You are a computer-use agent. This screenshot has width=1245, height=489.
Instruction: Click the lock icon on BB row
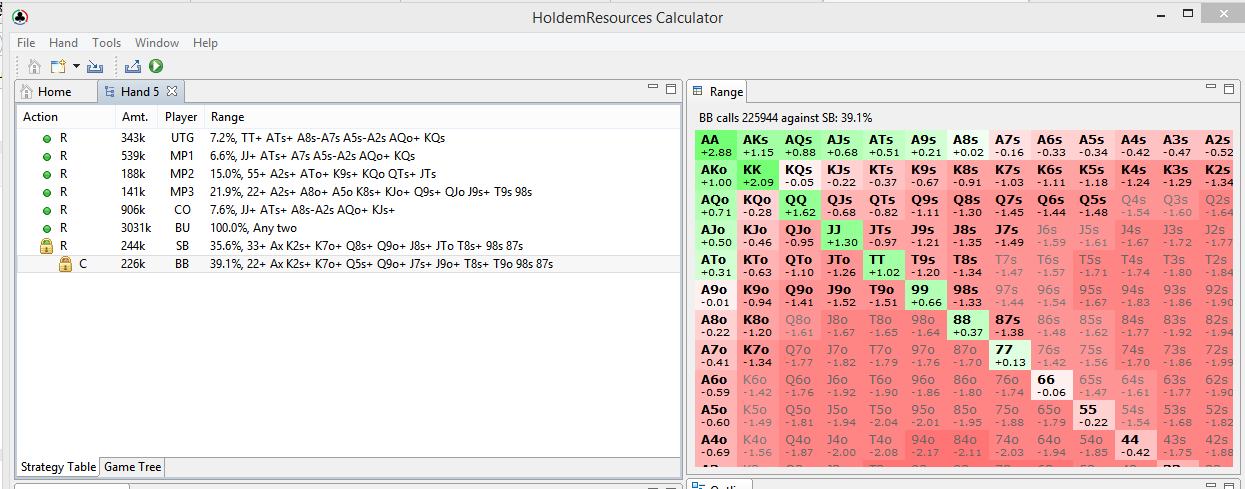pyautogui.click(x=65, y=264)
